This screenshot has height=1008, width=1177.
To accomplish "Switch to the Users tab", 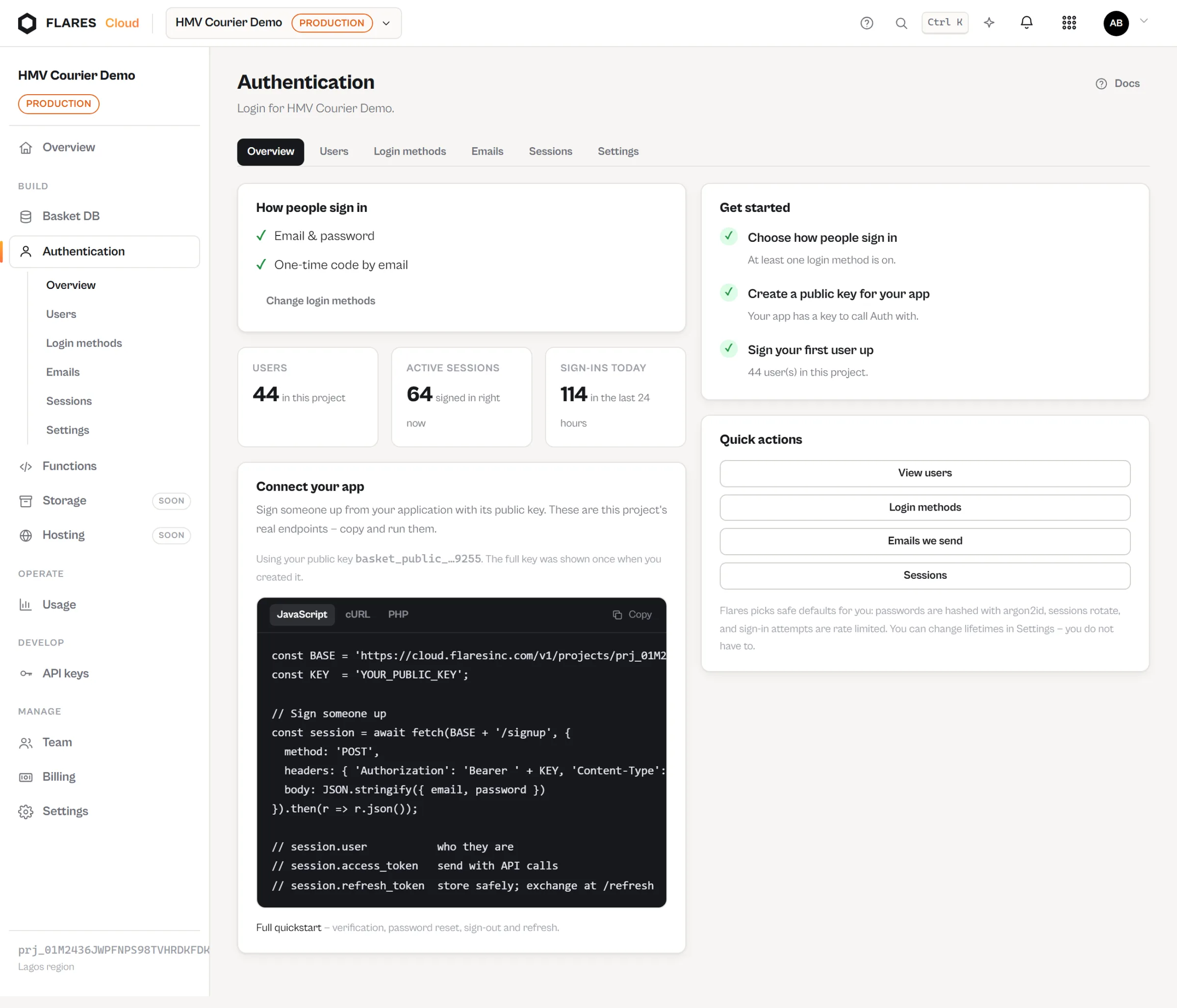I will 333,152.
